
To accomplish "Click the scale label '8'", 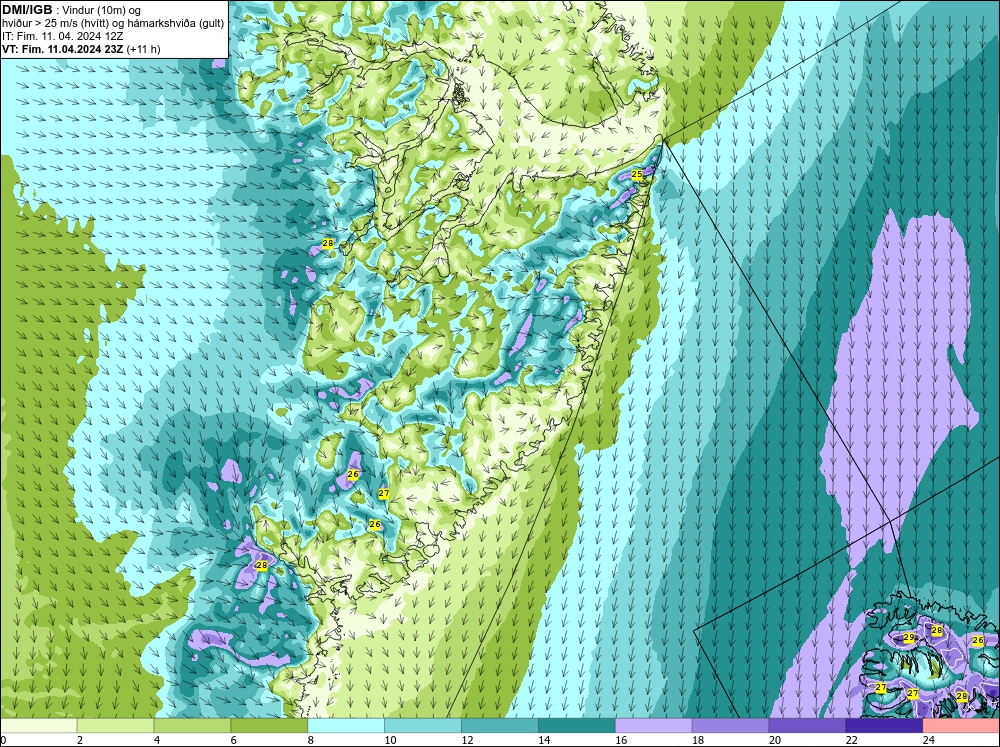I will click(311, 740).
